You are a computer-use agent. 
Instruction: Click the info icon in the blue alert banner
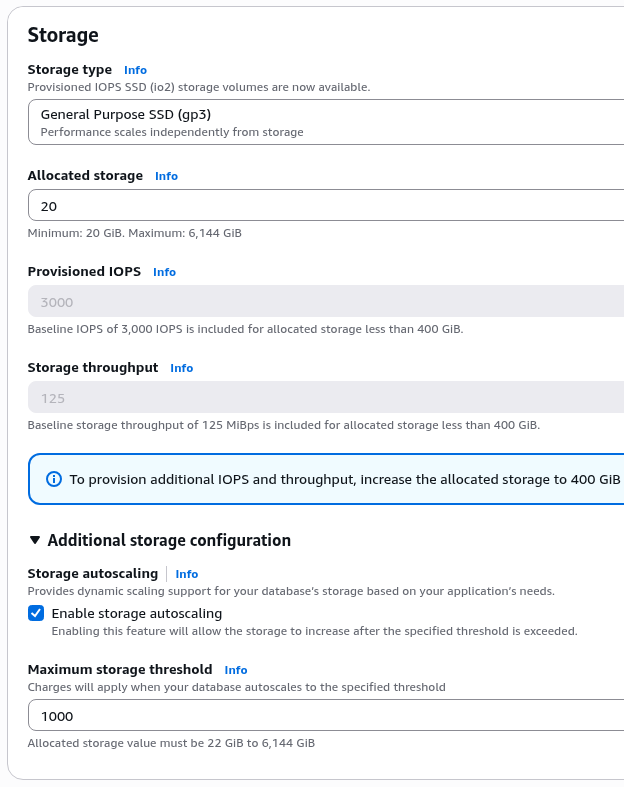pyautogui.click(x=55, y=480)
